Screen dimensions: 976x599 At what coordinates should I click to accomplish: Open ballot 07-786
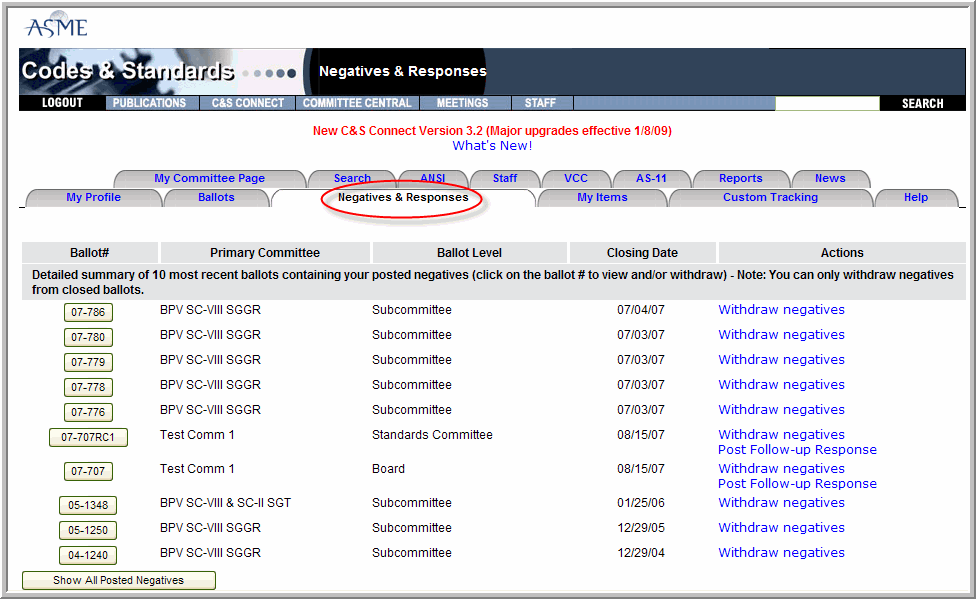(88, 312)
